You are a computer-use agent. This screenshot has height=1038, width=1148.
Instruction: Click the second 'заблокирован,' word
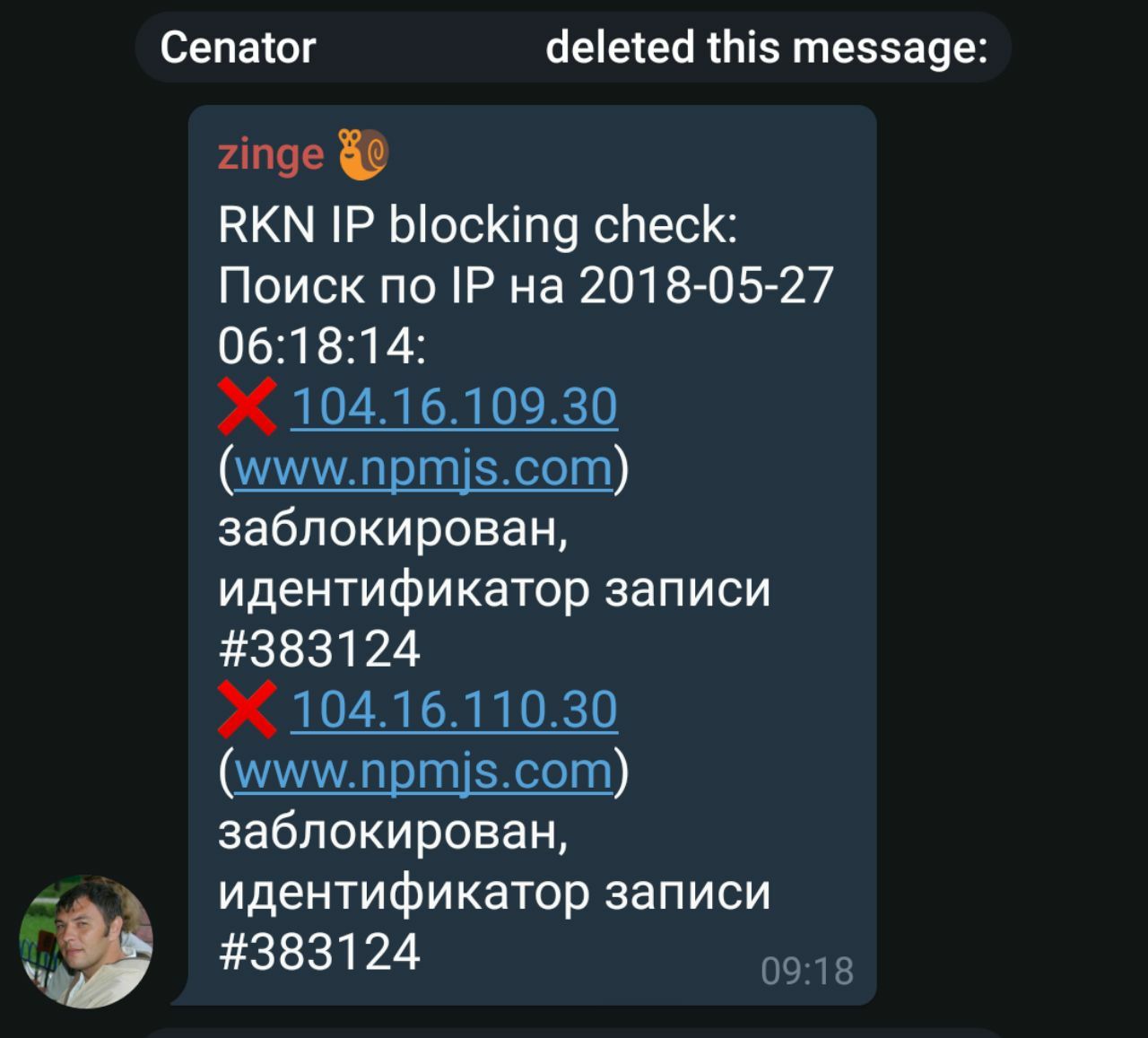point(393,831)
